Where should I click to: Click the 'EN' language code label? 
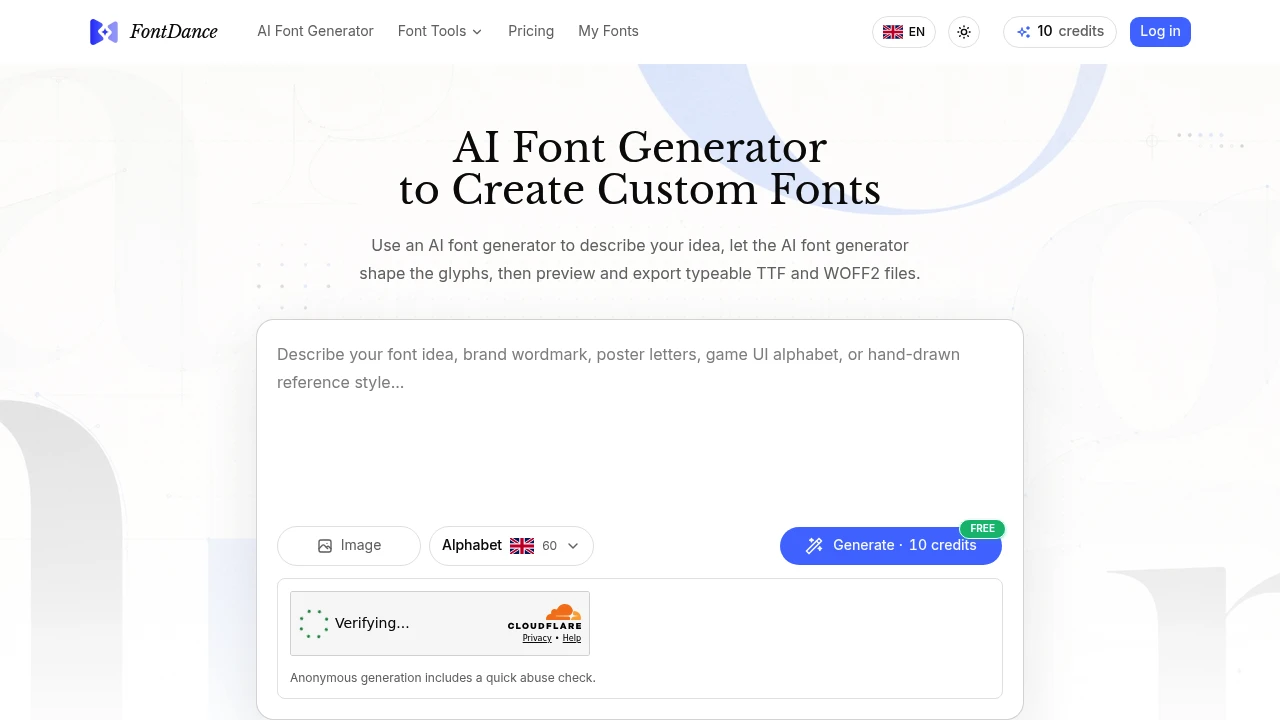917,32
